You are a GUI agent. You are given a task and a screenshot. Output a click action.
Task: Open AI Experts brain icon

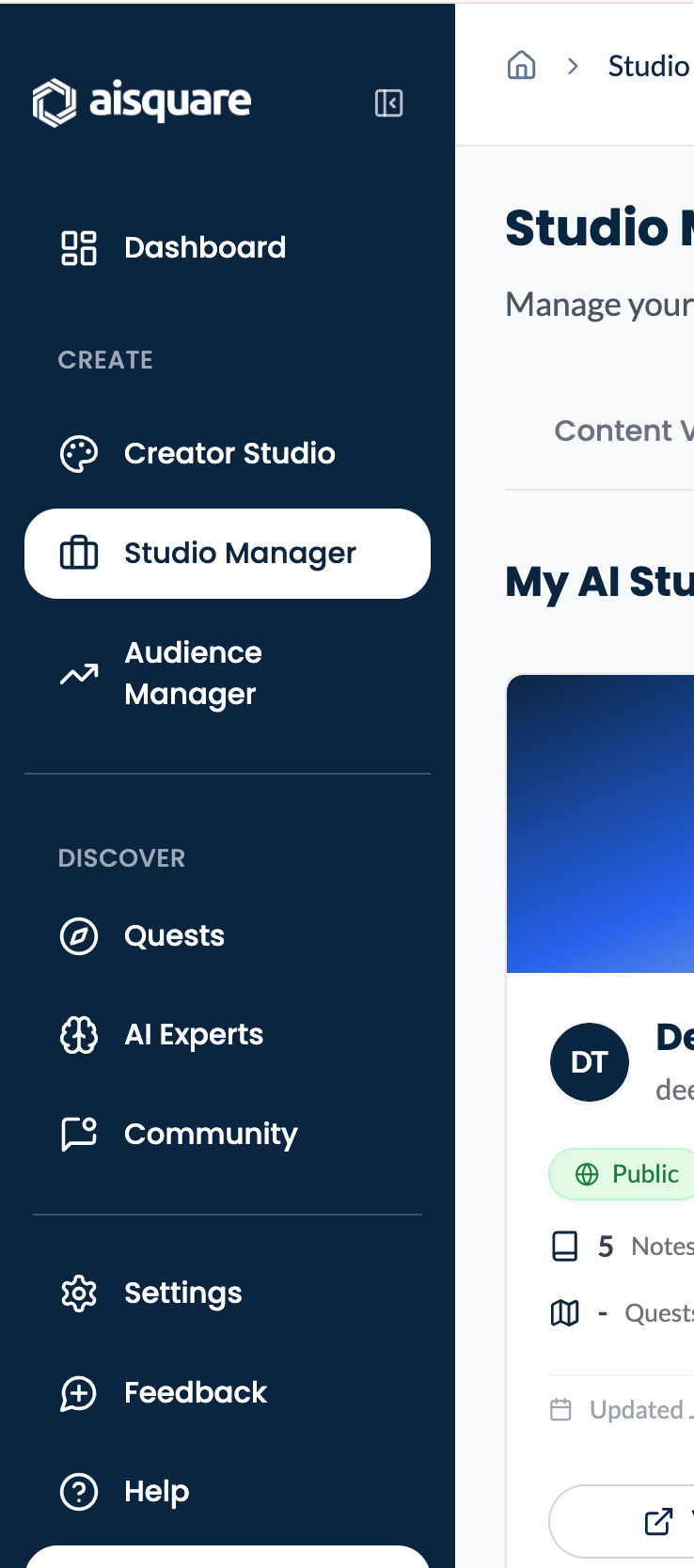pos(79,1035)
